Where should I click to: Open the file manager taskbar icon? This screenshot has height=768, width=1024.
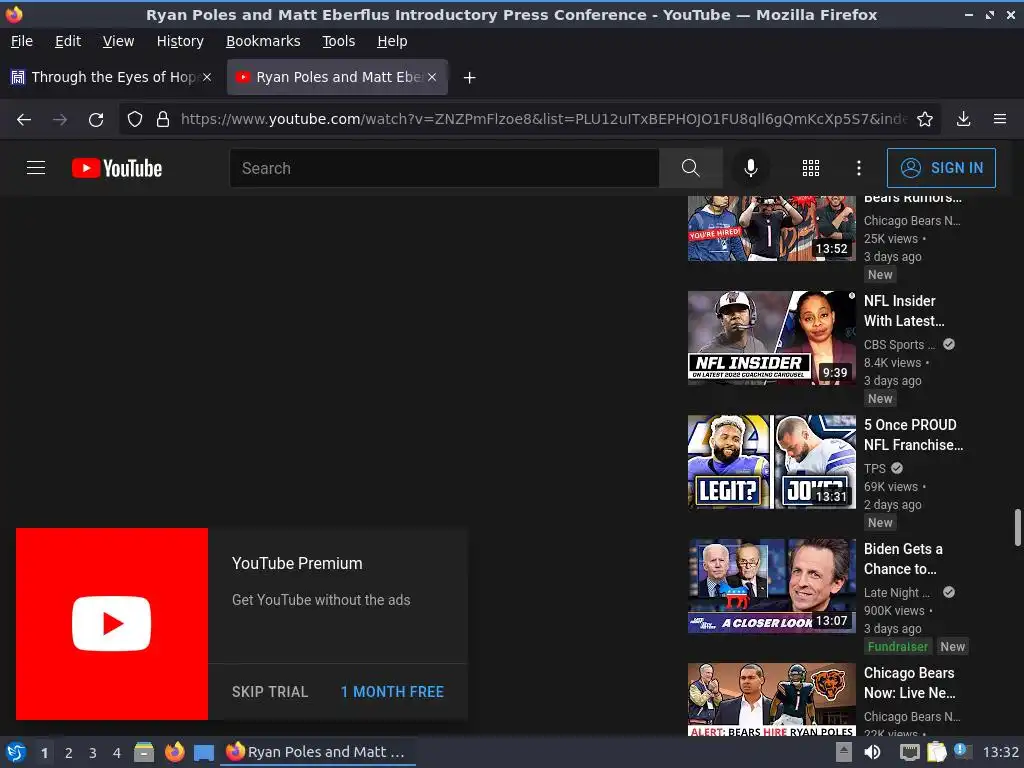click(144, 752)
